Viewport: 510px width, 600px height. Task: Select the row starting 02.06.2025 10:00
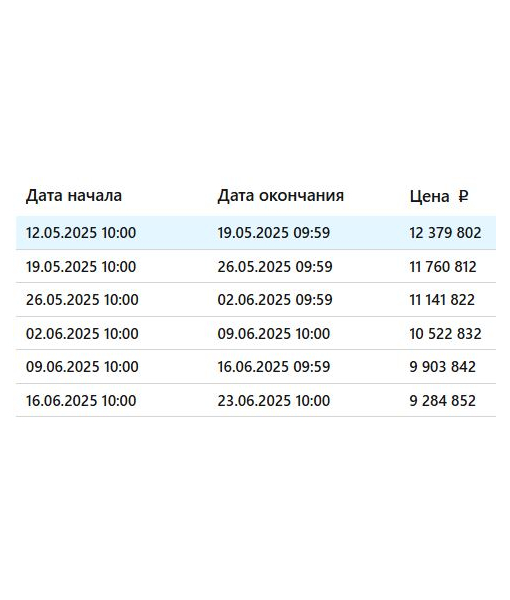coord(256,333)
